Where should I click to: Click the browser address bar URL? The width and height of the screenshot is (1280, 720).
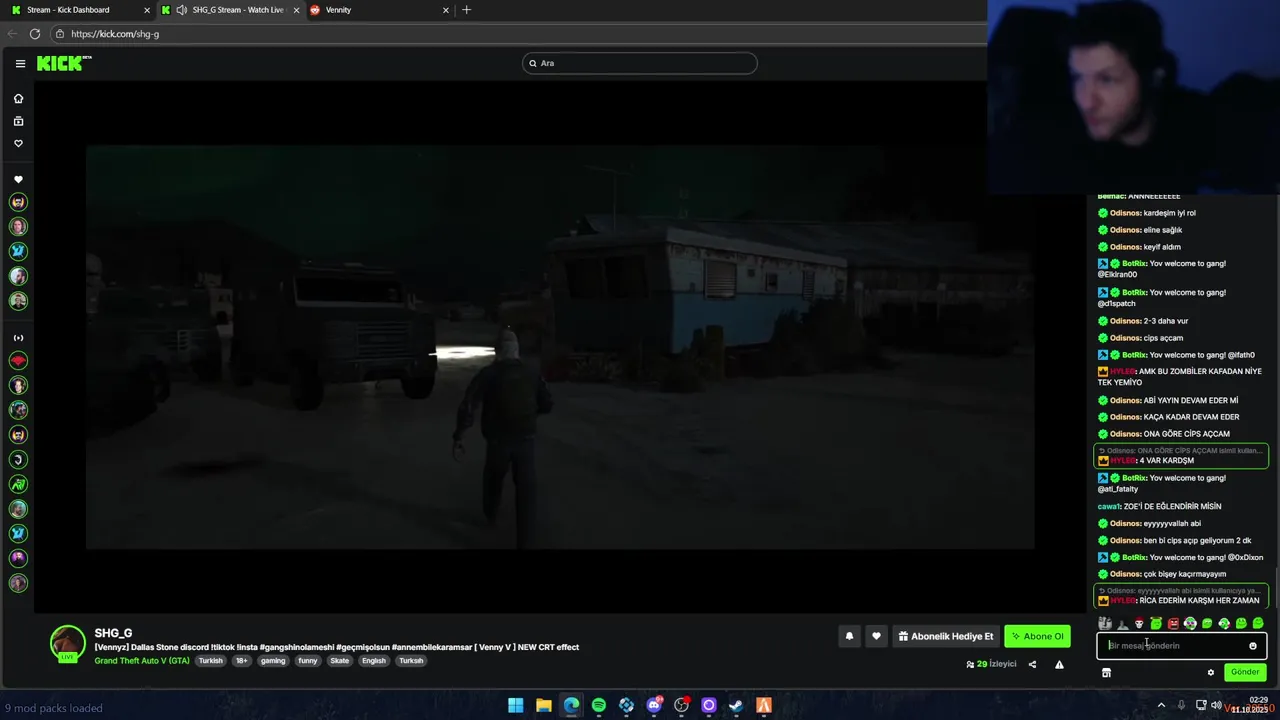click(115, 34)
